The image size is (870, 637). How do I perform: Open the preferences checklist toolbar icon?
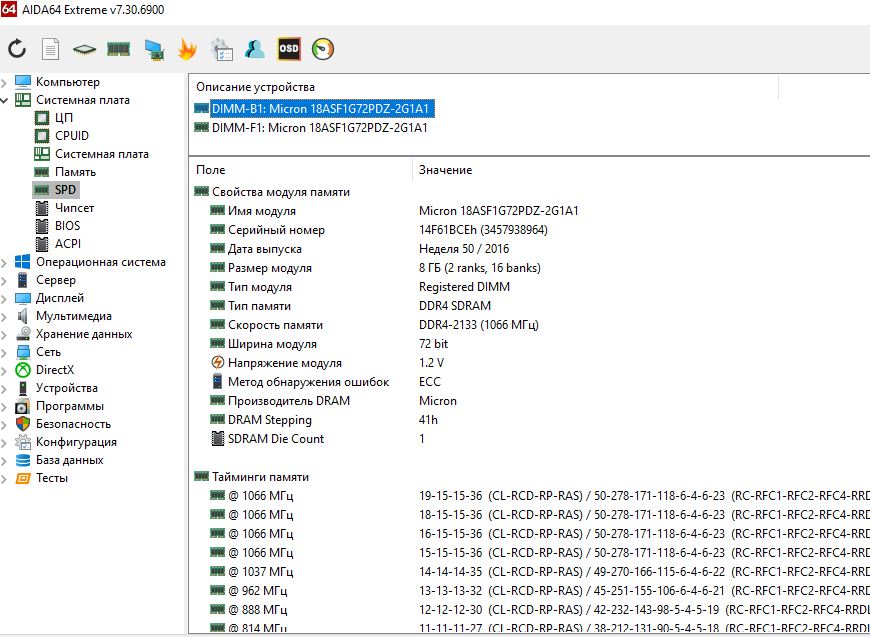tap(221, 49)
